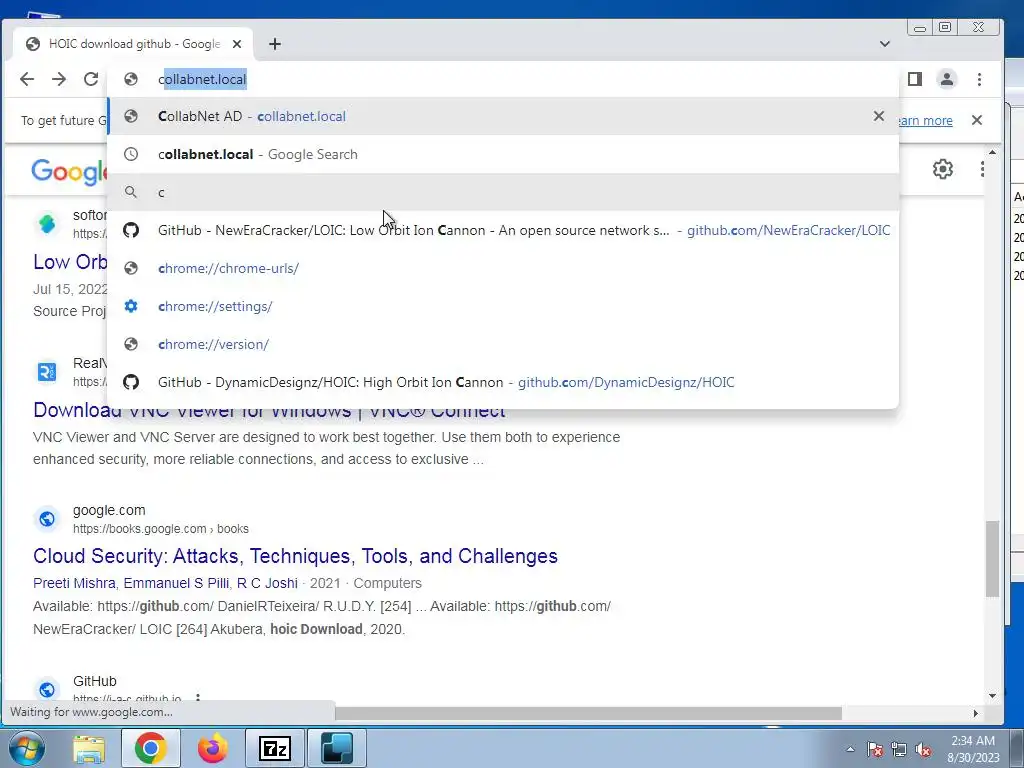The image size is (1024, 768).
Task: Select the chrome://chrome-urls/ suggestion
Action: point(503,268)
